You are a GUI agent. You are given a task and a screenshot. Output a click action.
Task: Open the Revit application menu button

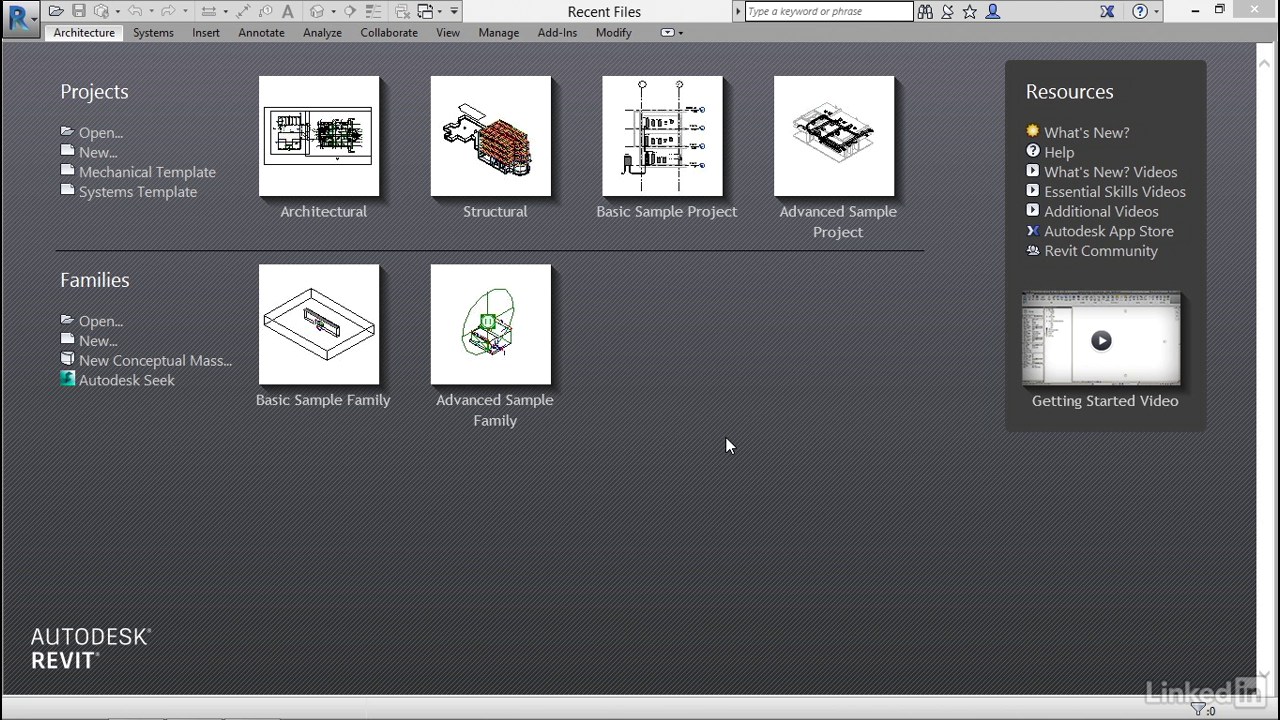pos(20,18)
